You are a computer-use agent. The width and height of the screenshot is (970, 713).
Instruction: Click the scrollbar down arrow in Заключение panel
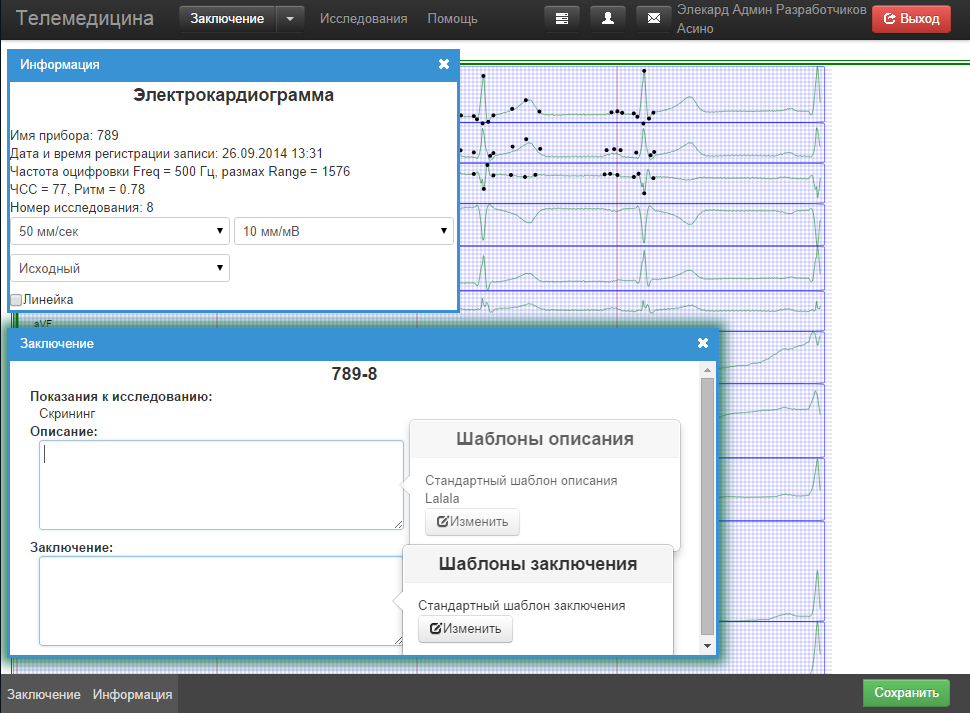pyautogui.click(x=707, y=646)
